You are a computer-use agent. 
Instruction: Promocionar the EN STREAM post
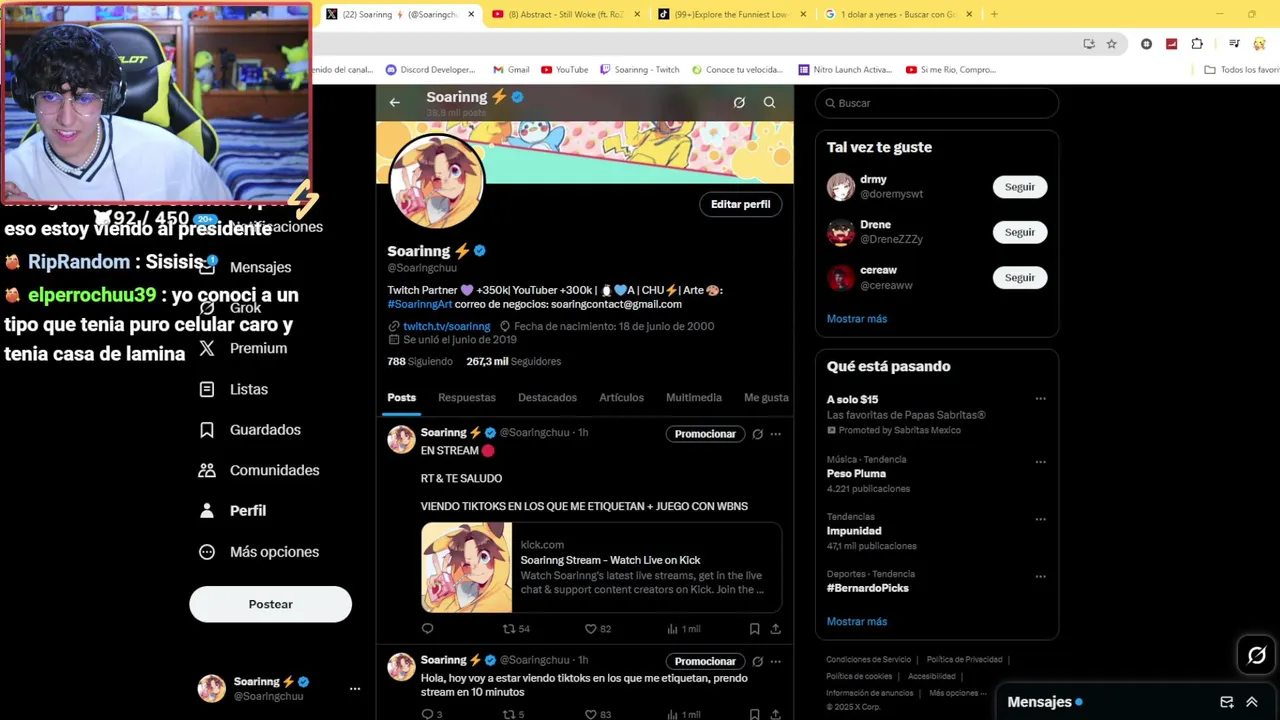[705, 434]
